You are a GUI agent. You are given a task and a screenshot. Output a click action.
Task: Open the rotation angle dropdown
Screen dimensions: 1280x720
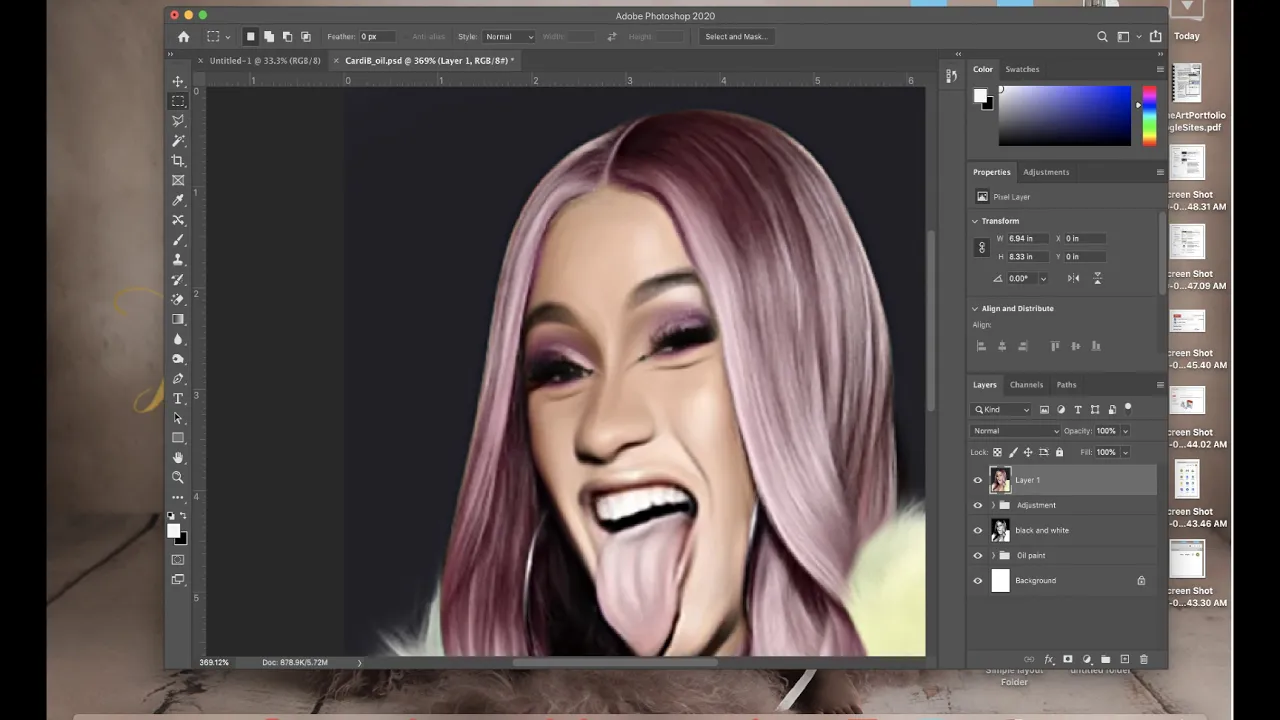tap(1043, 279)
